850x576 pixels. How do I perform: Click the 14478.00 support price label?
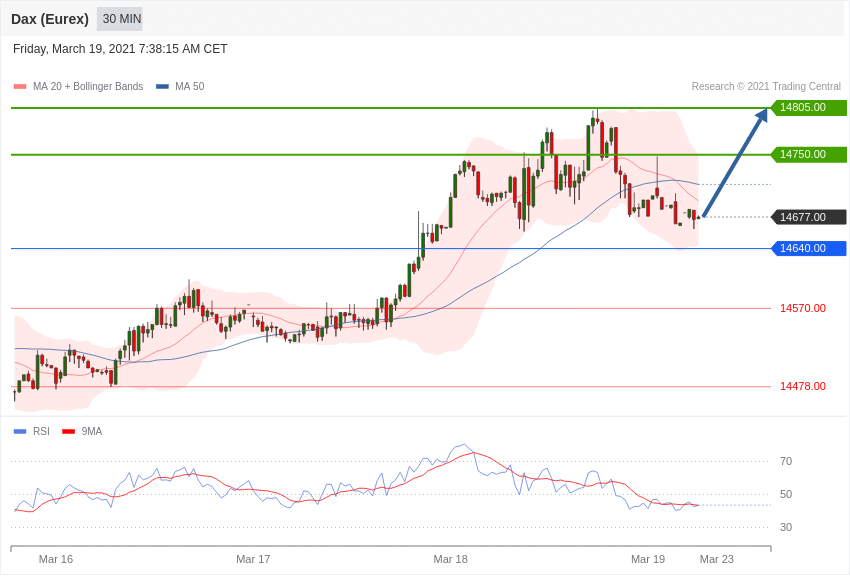[x=802, y=386]
